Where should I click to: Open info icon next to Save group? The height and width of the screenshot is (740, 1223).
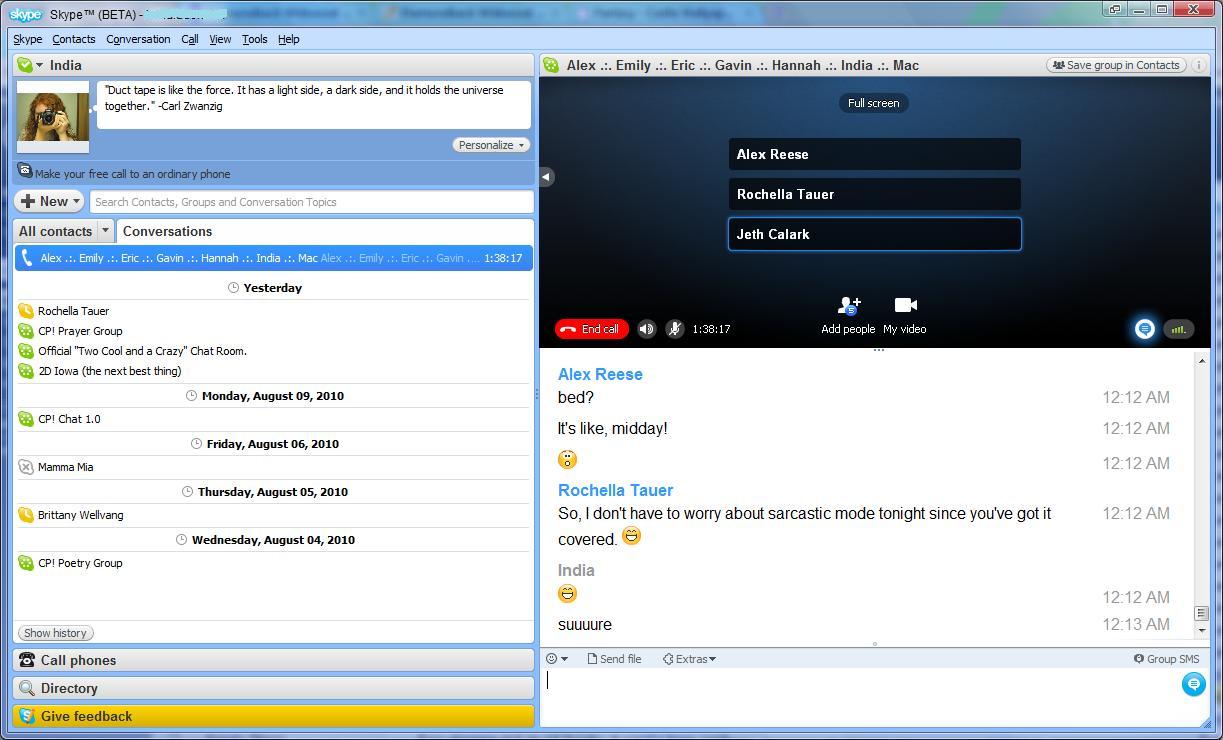(x=1199, y=65)
